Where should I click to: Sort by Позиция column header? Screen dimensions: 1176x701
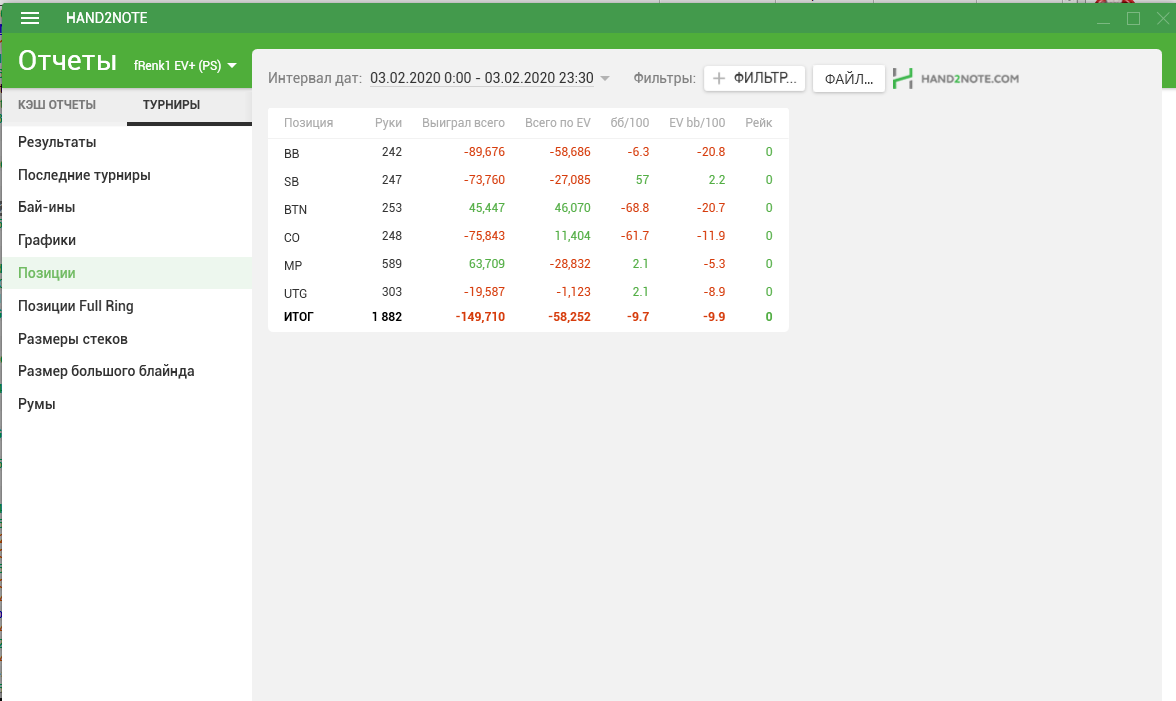click(308, 122)
